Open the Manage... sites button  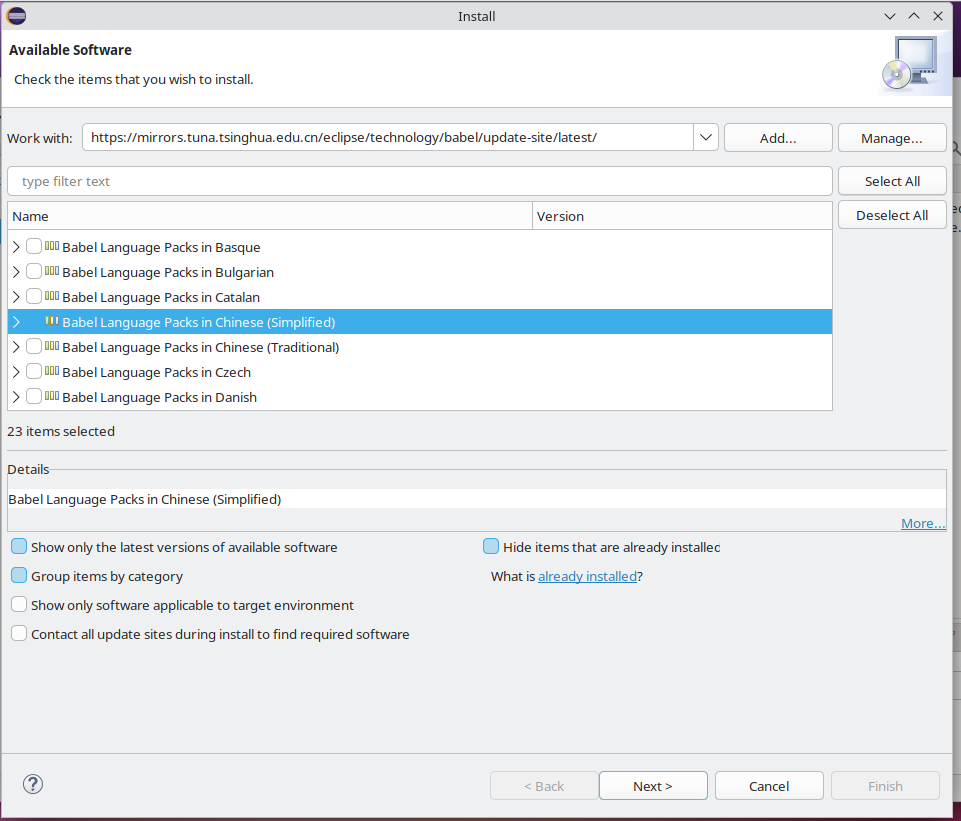pyautogui.click(x=892, y=138)
